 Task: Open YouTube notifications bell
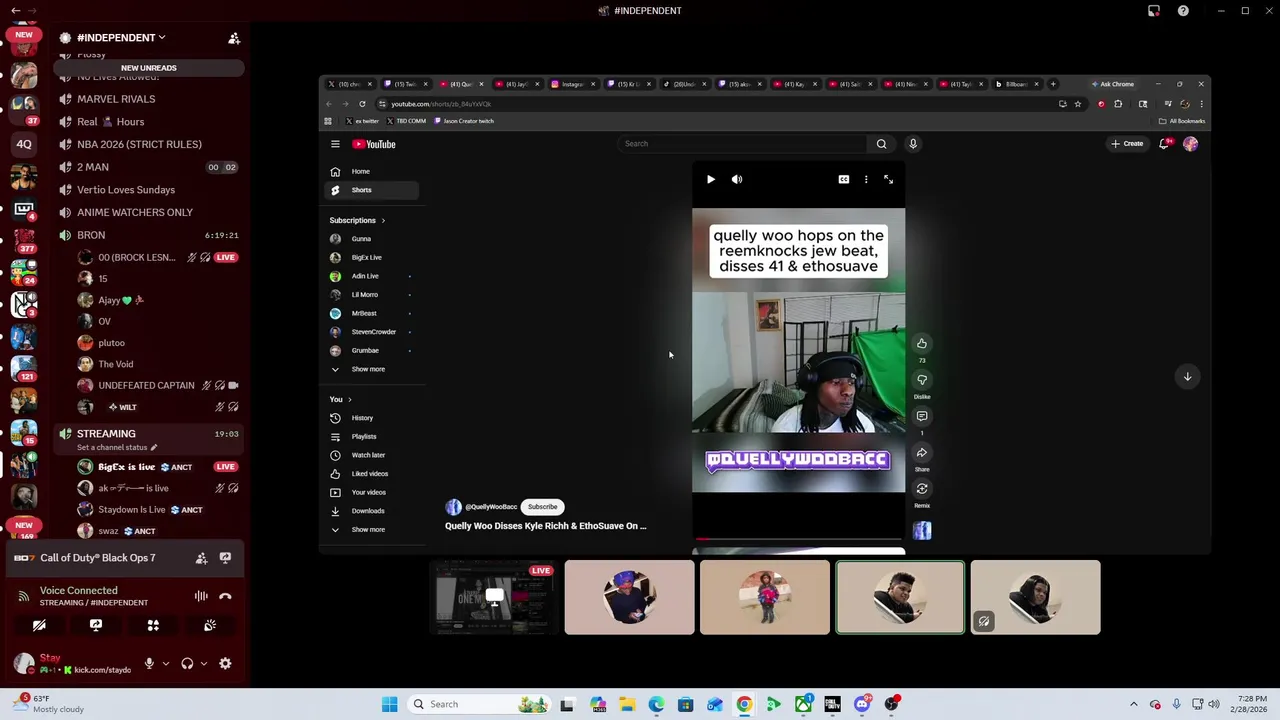(x=1164, y=144)
